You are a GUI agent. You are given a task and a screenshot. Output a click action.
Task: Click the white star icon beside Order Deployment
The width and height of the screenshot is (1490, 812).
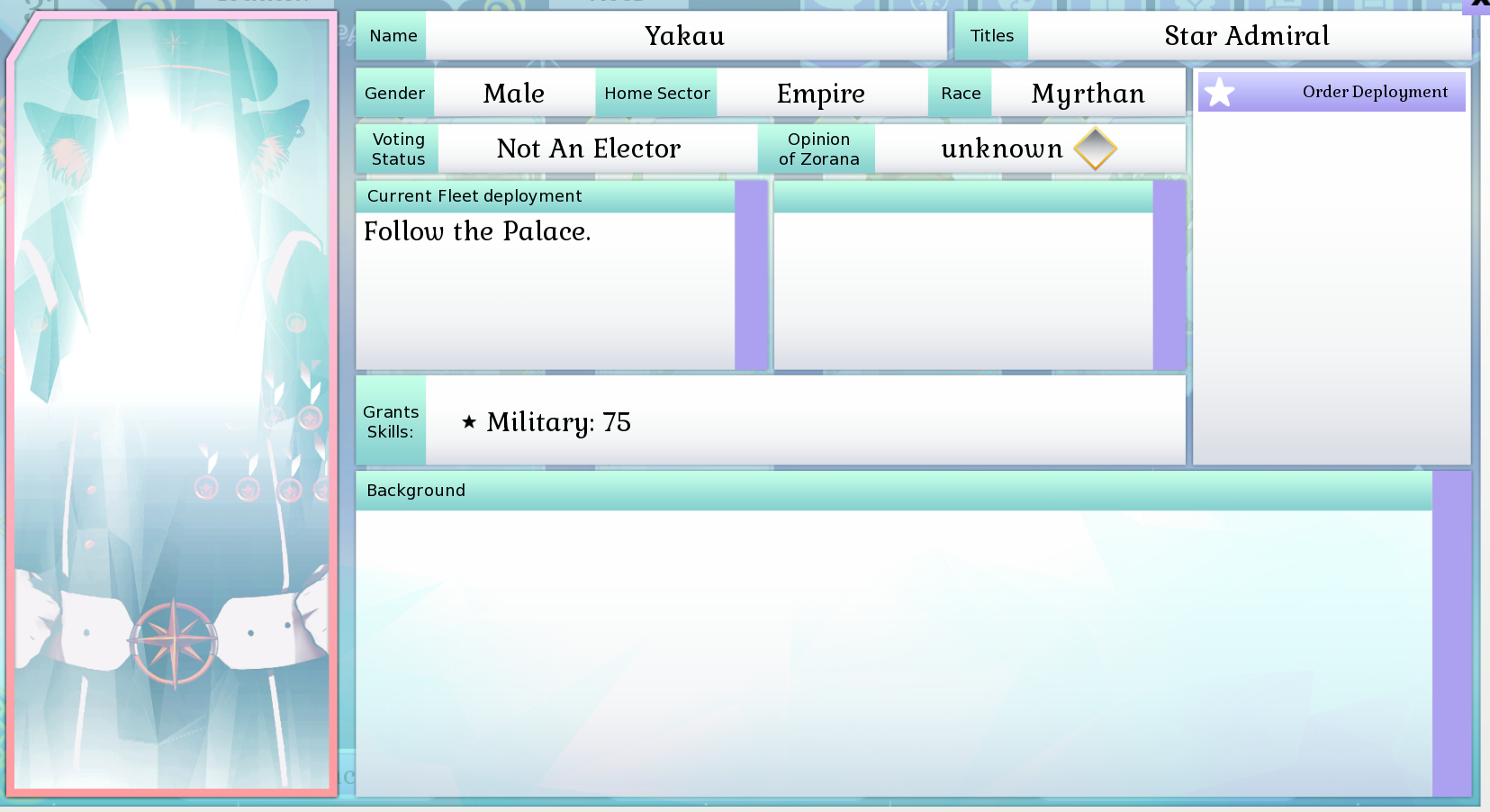pos(1219,92)
